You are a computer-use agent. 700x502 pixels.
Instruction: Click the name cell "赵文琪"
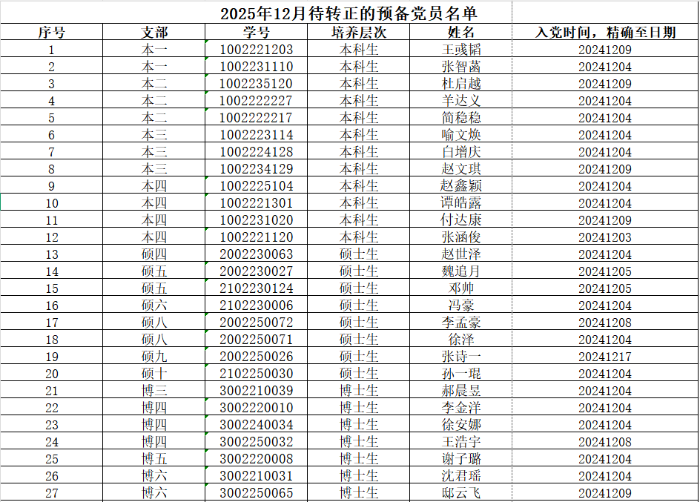coord(461,168)
